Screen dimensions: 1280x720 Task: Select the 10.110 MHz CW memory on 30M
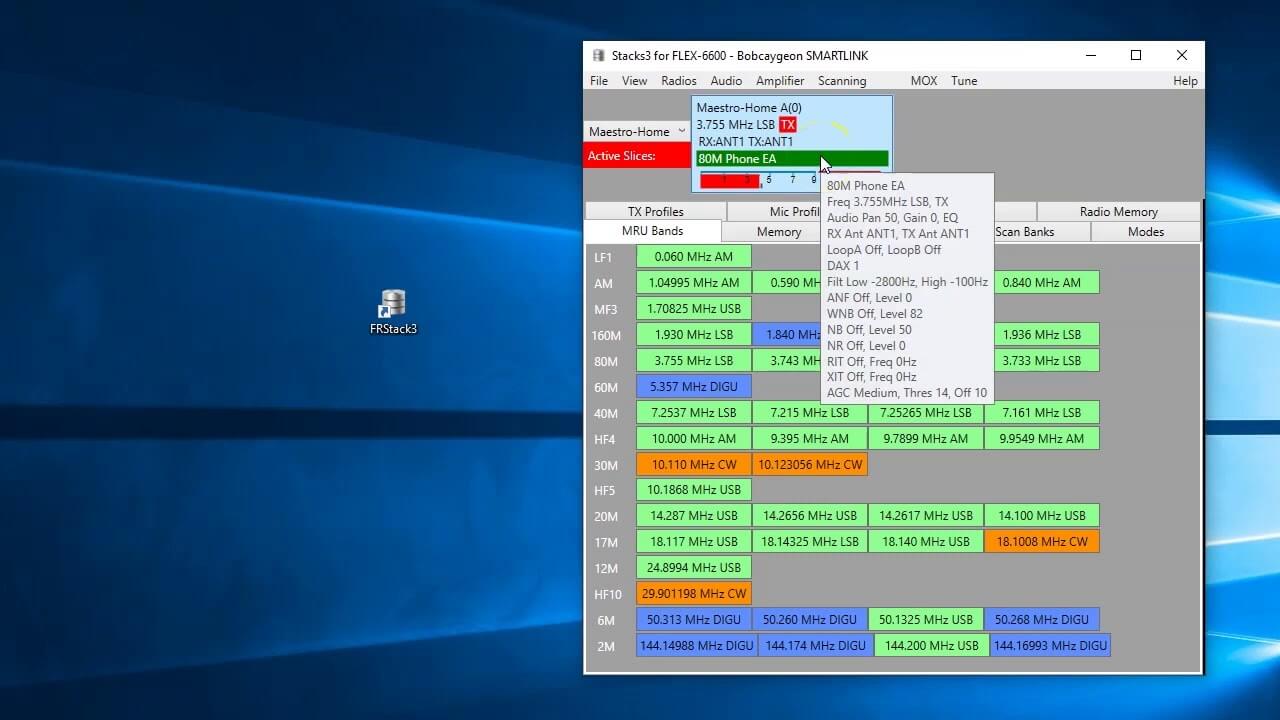click(693, 464)
